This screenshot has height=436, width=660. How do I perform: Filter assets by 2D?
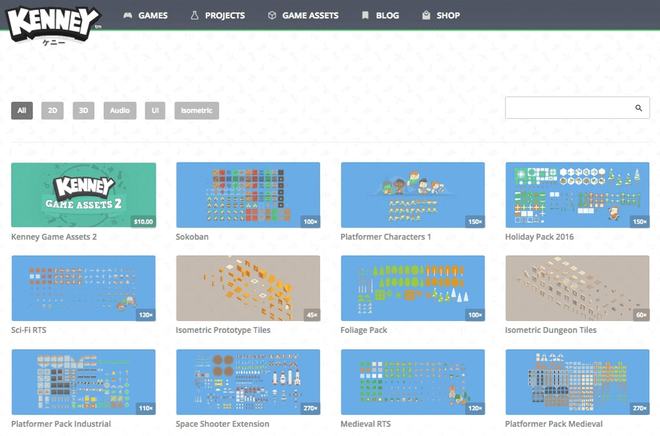[x=52, y=111]
